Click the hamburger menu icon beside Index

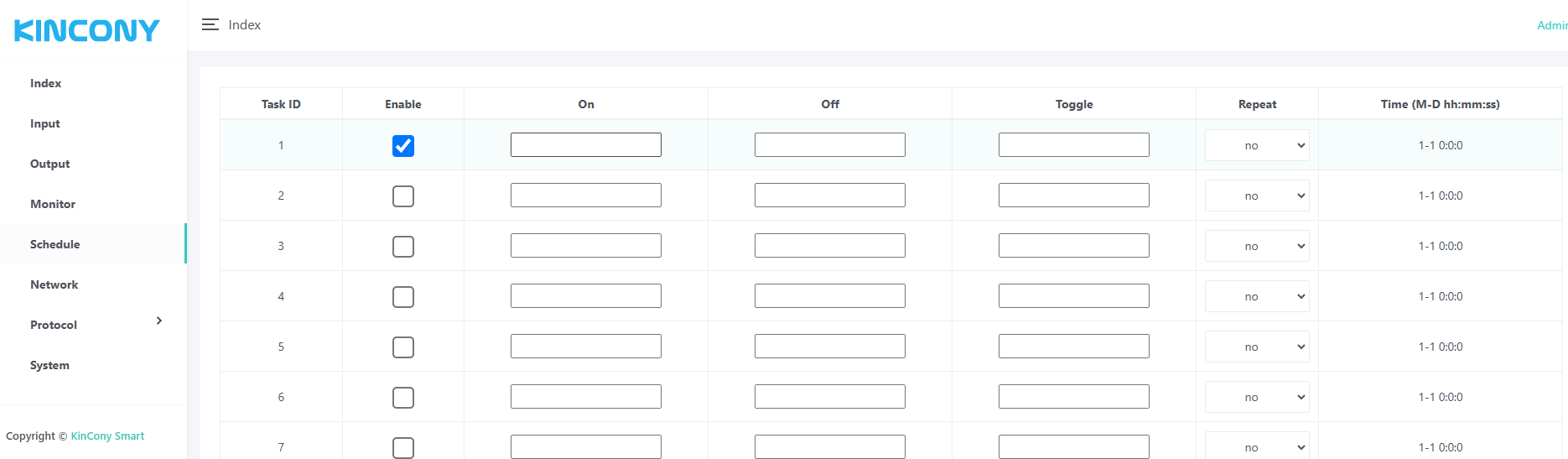(210, 25)
